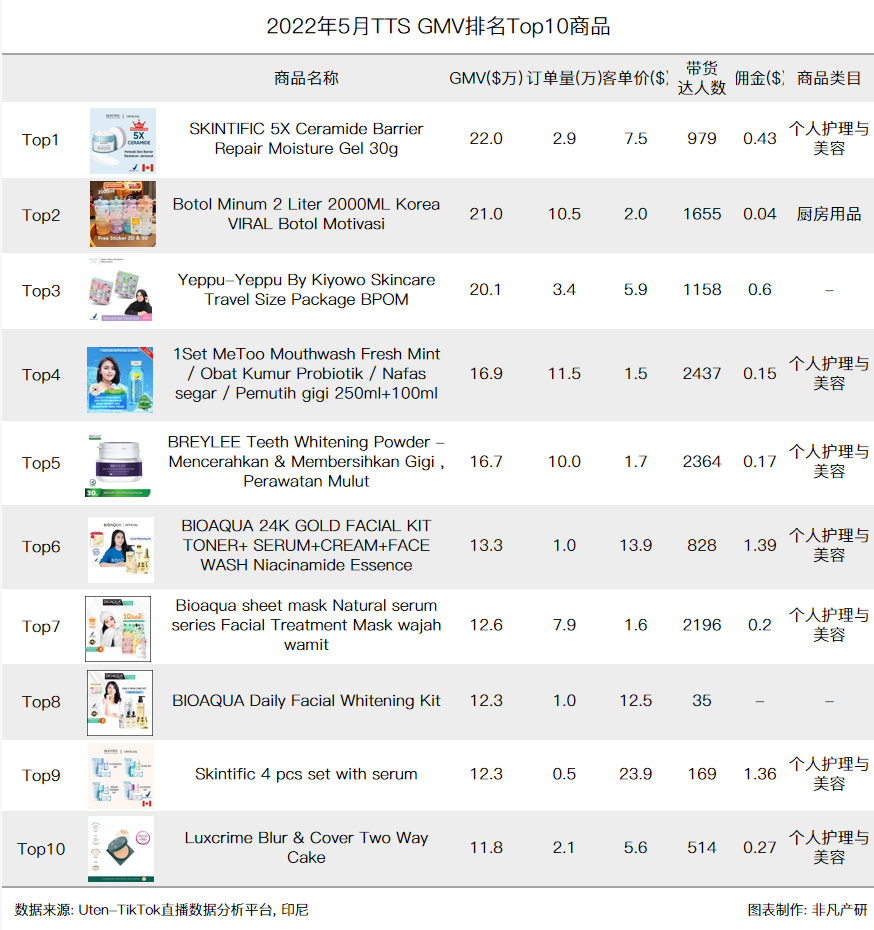This screenshot has width=874, height=930.
Task: Click the 'Top1' rank label
Action: click(x=40, y=140)
